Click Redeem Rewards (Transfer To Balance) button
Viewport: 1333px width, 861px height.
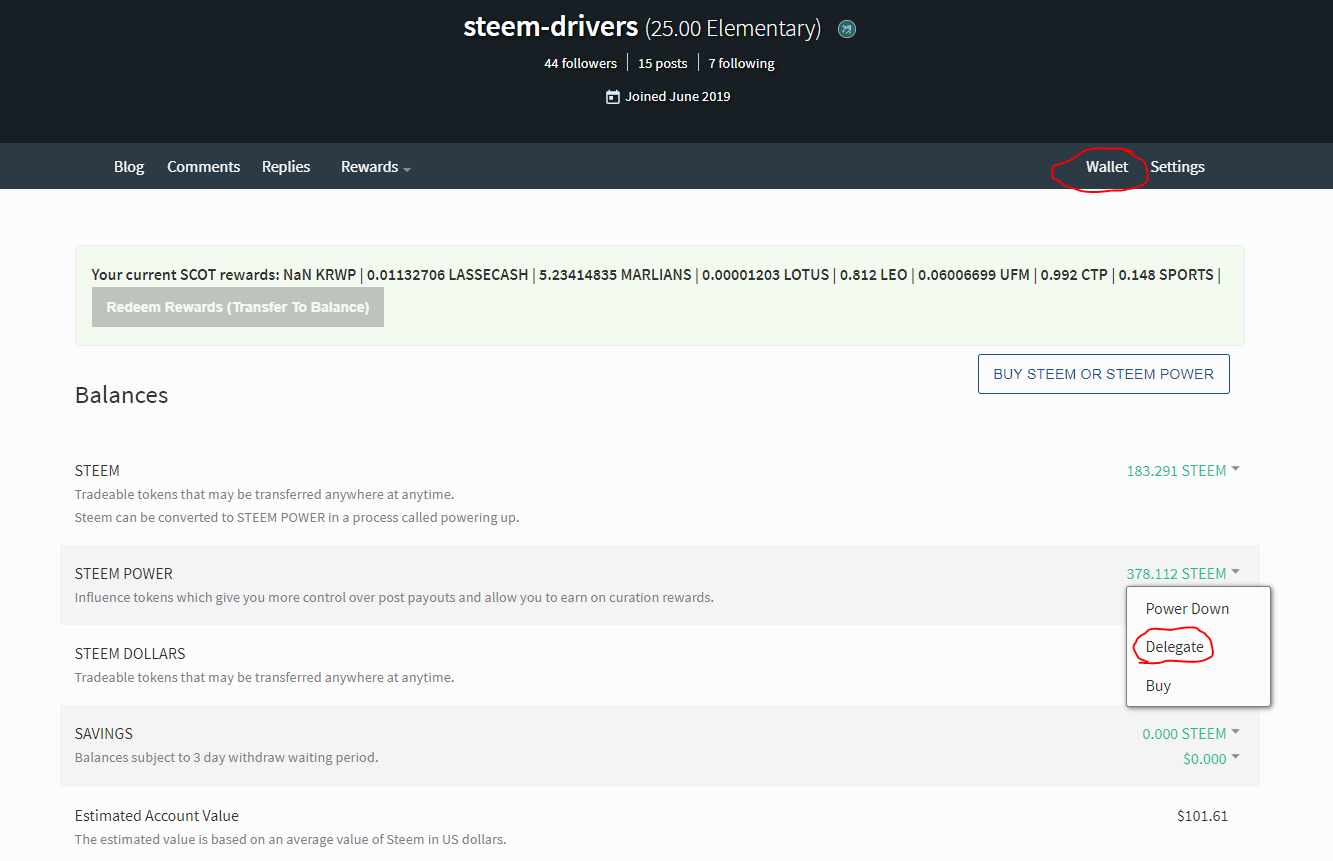pyautogui.click(x=238, y=307)
